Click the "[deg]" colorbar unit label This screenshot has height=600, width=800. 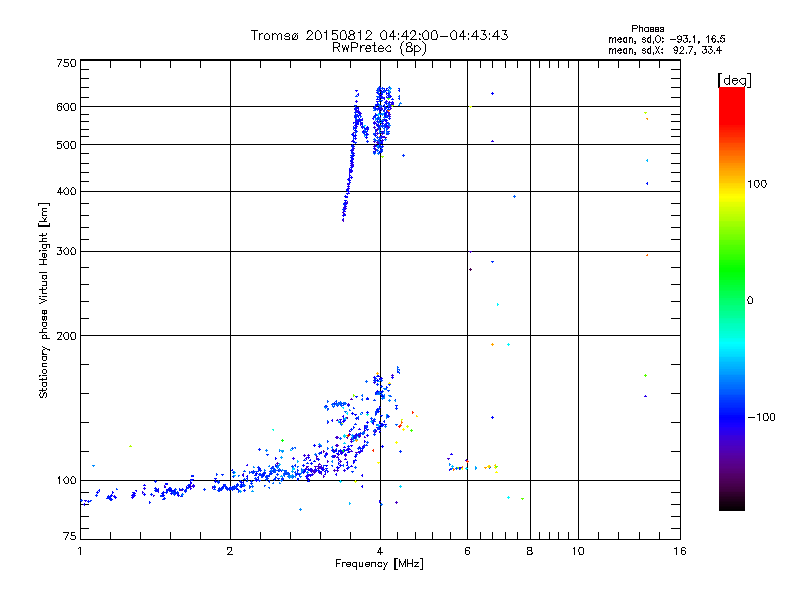point(734,80)
